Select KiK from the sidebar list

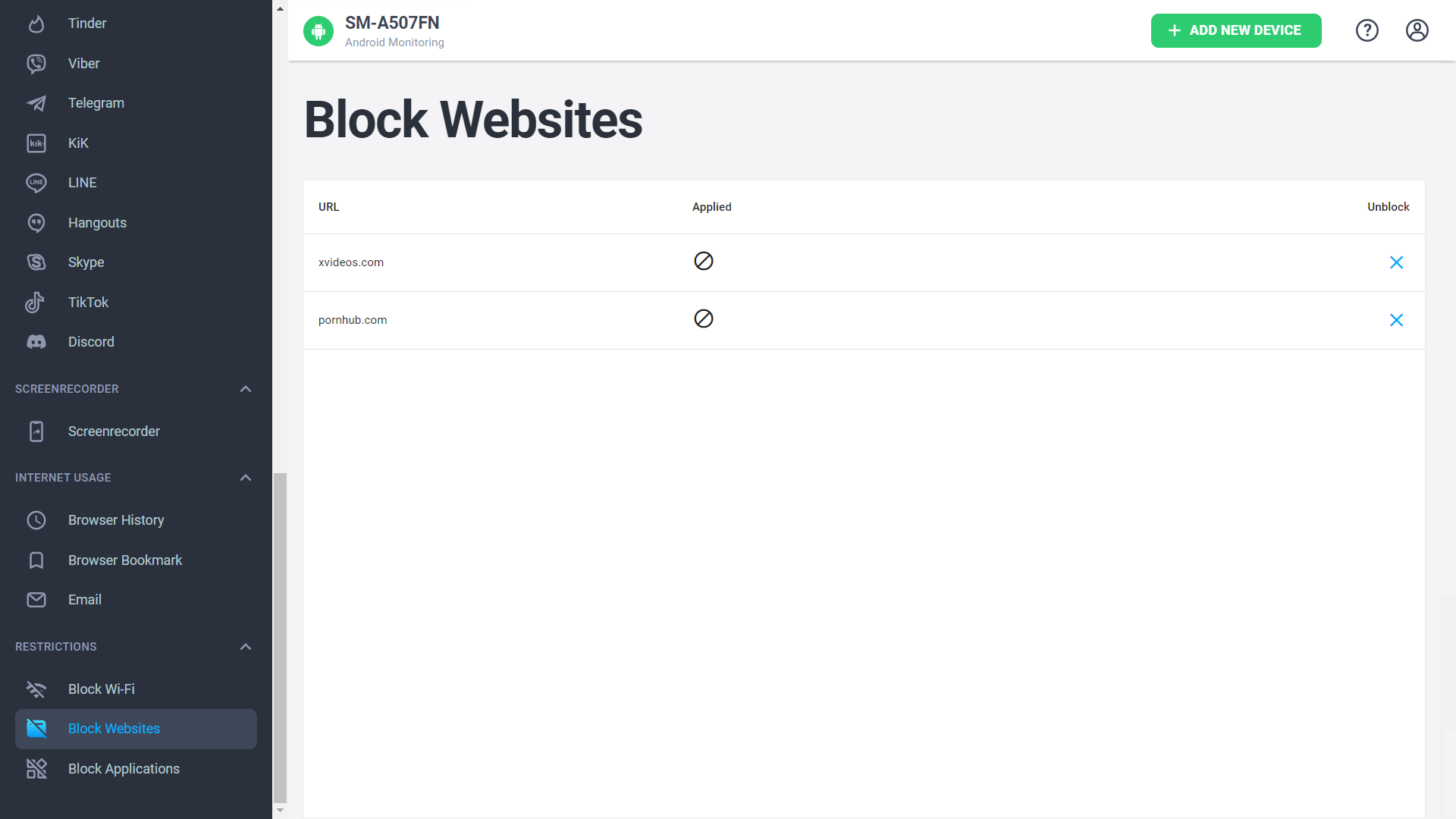pyautogui.click(x=136, y=143)
